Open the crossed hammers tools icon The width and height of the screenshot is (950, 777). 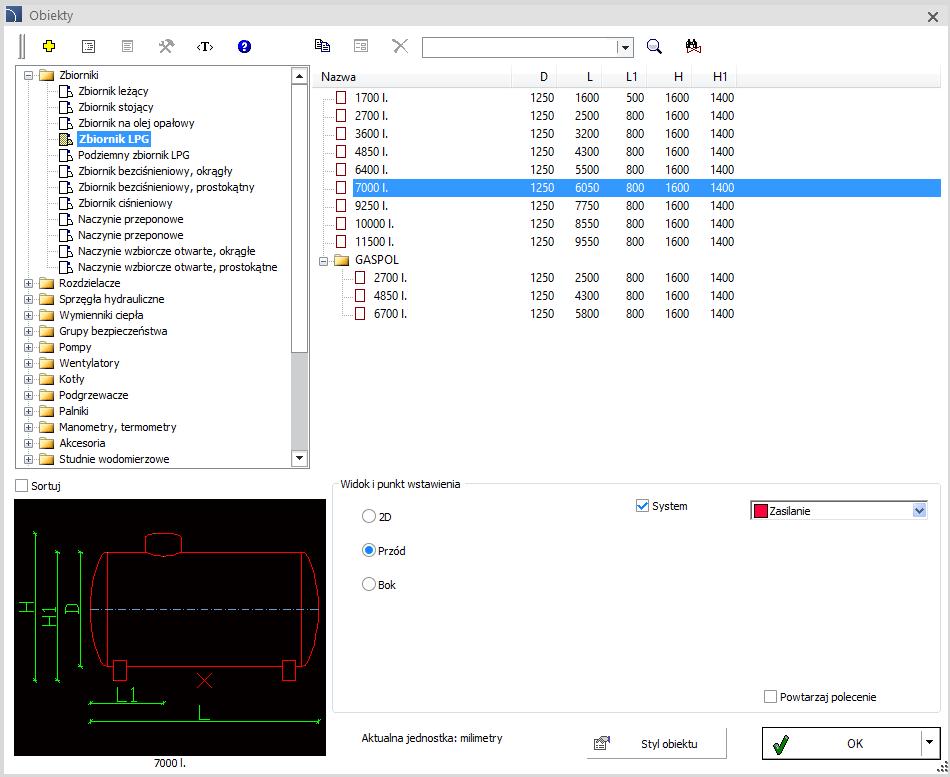[x=166, y=46]
